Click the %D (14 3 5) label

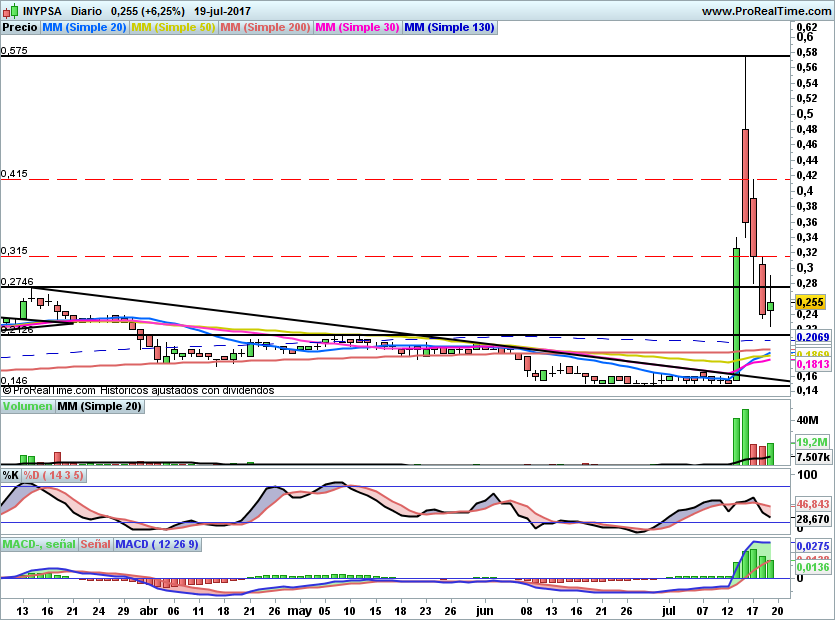click(x=54, y=475)
